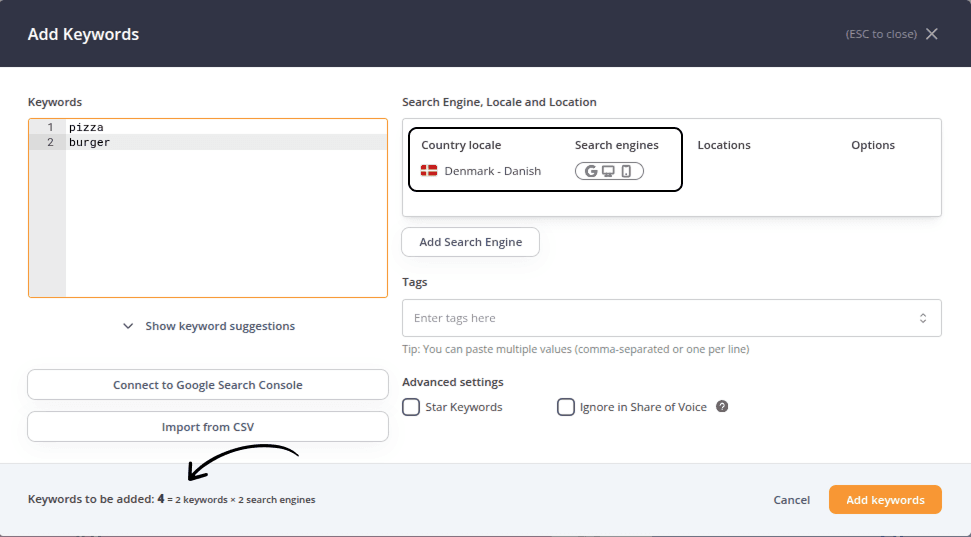Click the empty area of keywords editor
Screen dimensions: 971x537
click(x=226, y=223)
